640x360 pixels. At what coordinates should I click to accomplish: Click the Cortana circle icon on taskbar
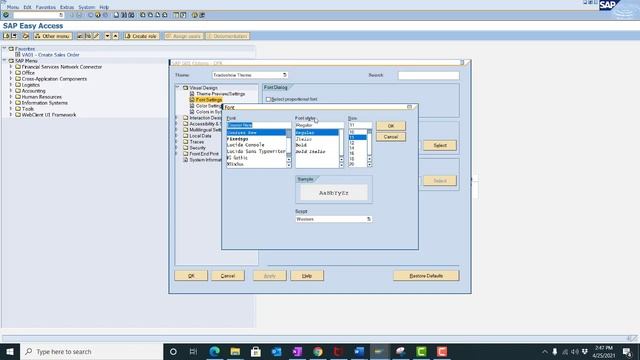pos(173,351)
